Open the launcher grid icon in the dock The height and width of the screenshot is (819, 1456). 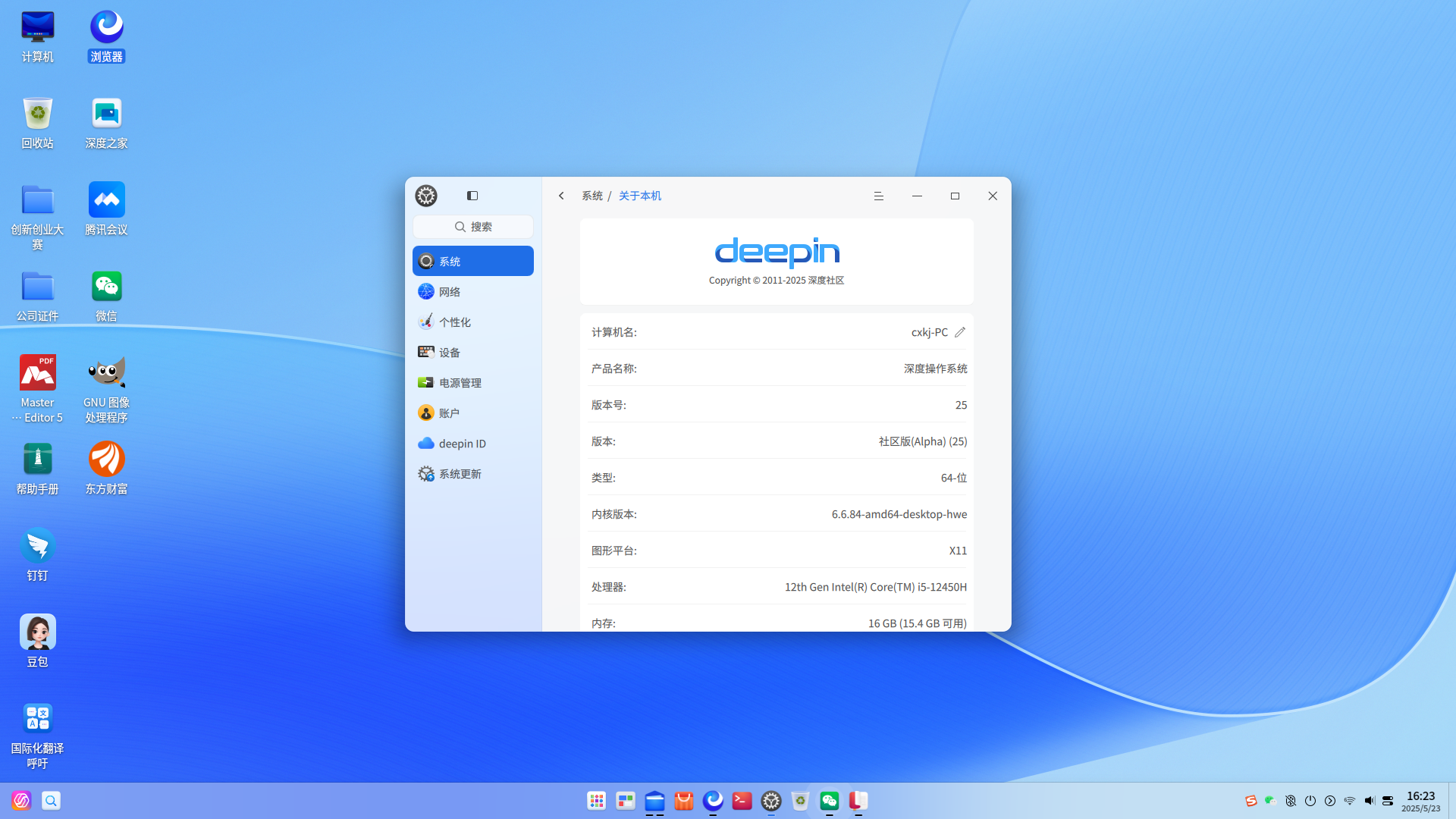(x=597, y=801)
